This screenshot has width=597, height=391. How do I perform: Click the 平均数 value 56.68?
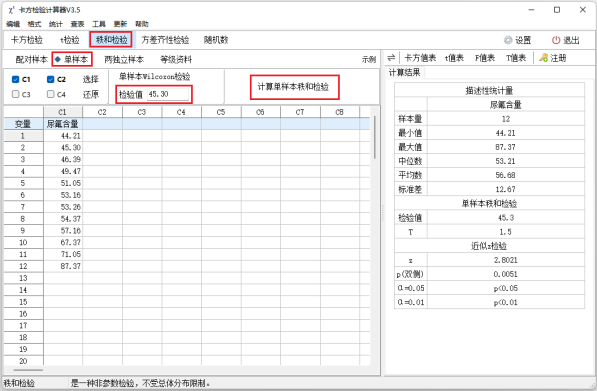click(x=506, y=175)
